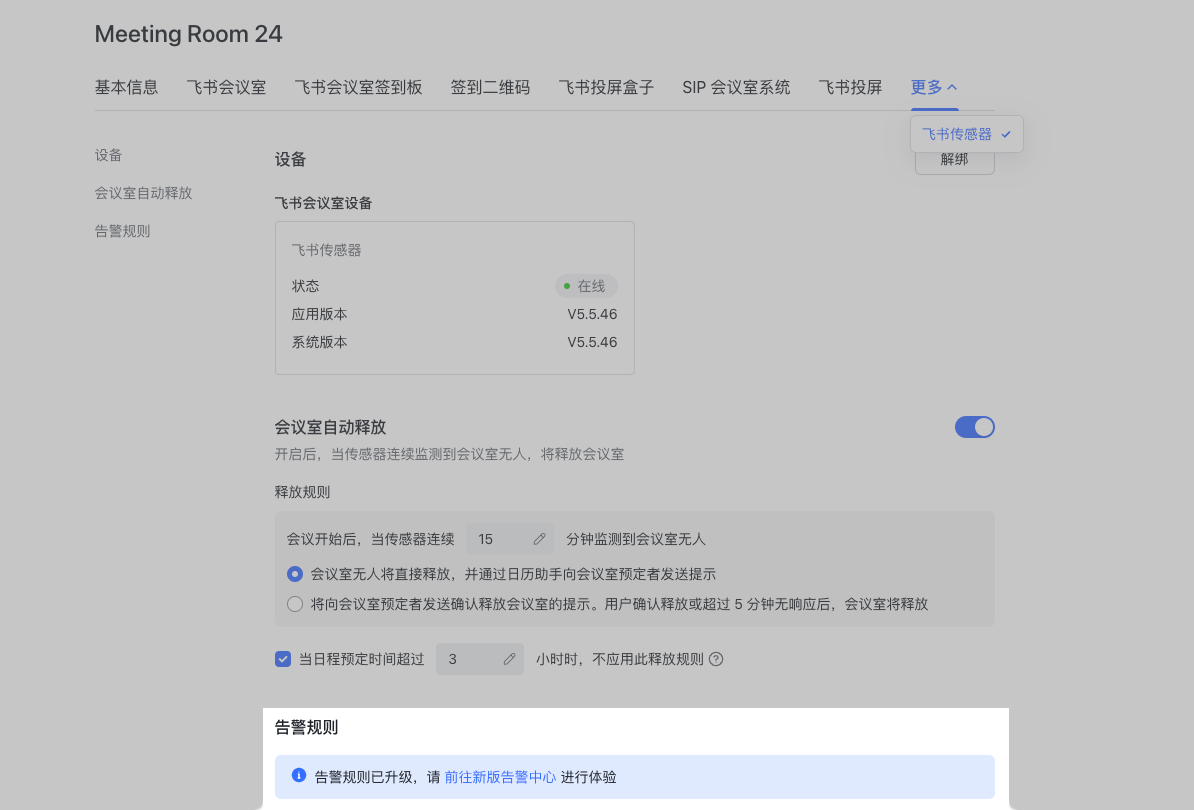The width and height of the screenshot is (1194, 810).
Task: Jump to 会议室自动释放 in side navigation
Action: [x=143, y=193]
